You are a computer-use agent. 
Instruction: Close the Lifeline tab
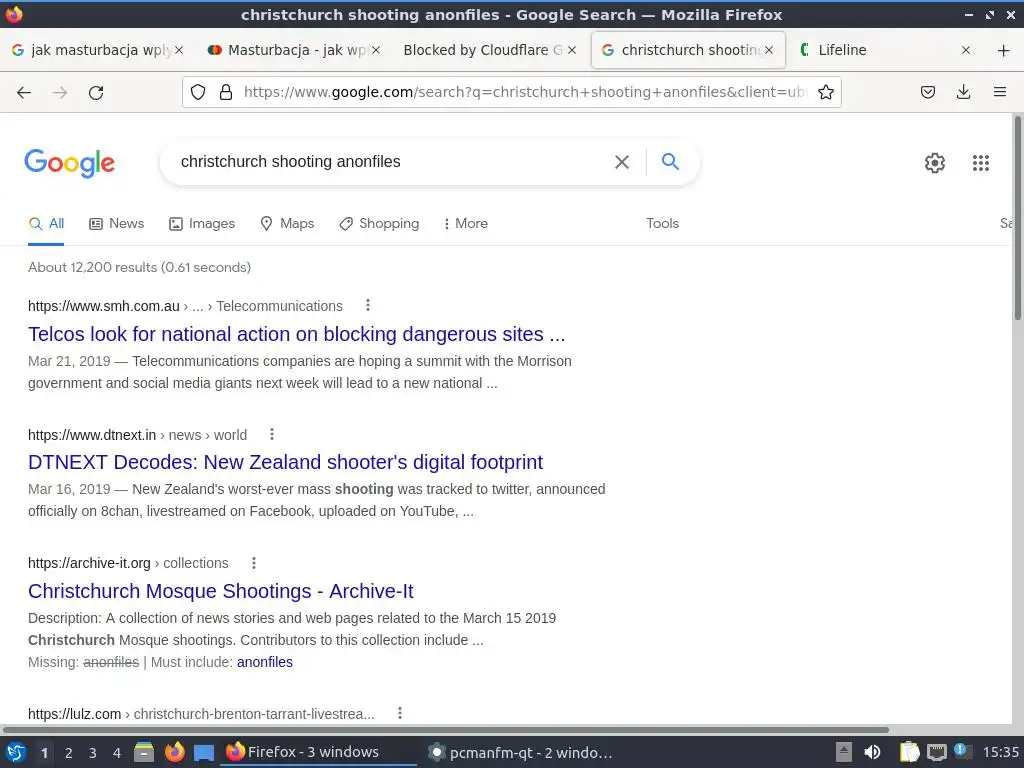(x=966, y=50)
